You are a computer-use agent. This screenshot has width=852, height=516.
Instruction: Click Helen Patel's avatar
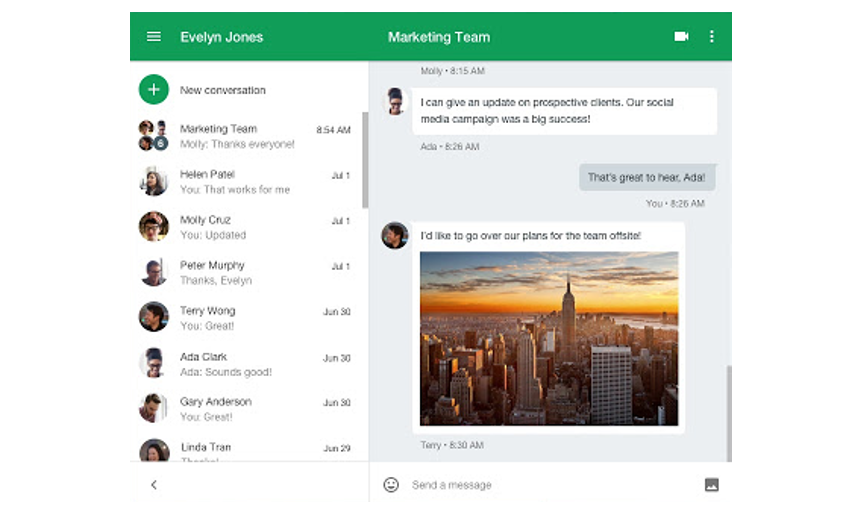[154, 181]
